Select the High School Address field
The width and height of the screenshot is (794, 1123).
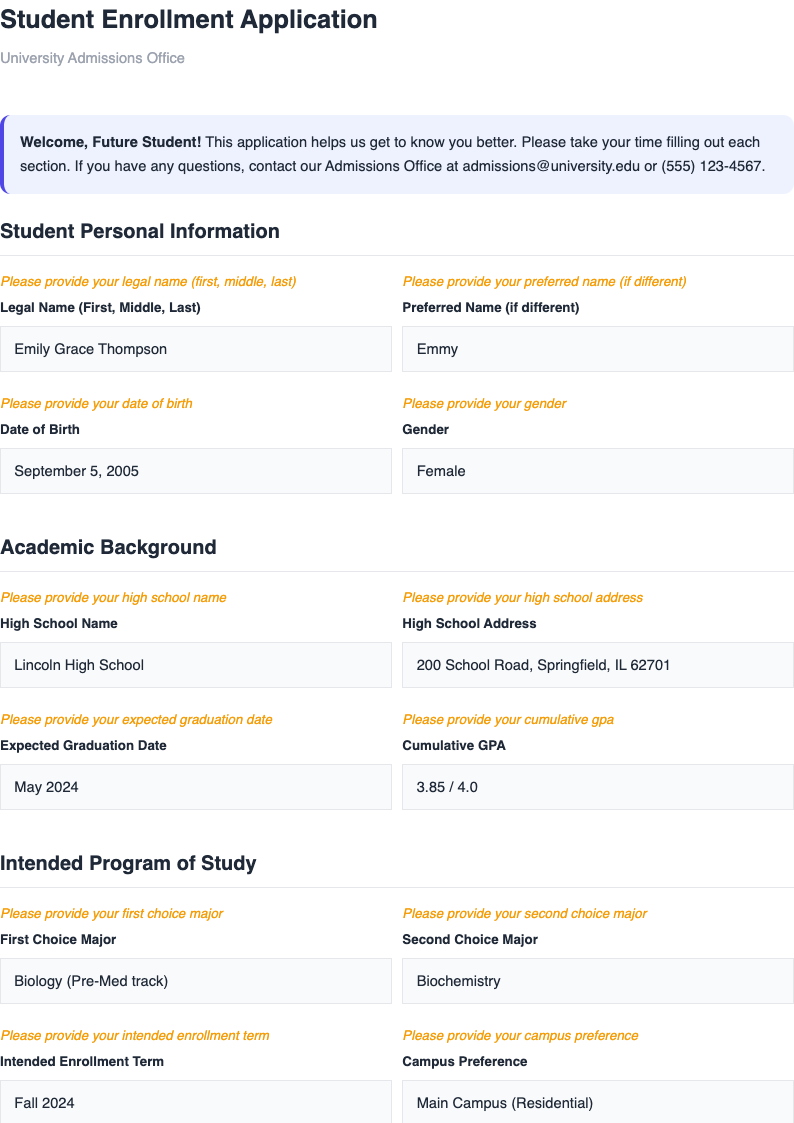[x=597, y=664]
